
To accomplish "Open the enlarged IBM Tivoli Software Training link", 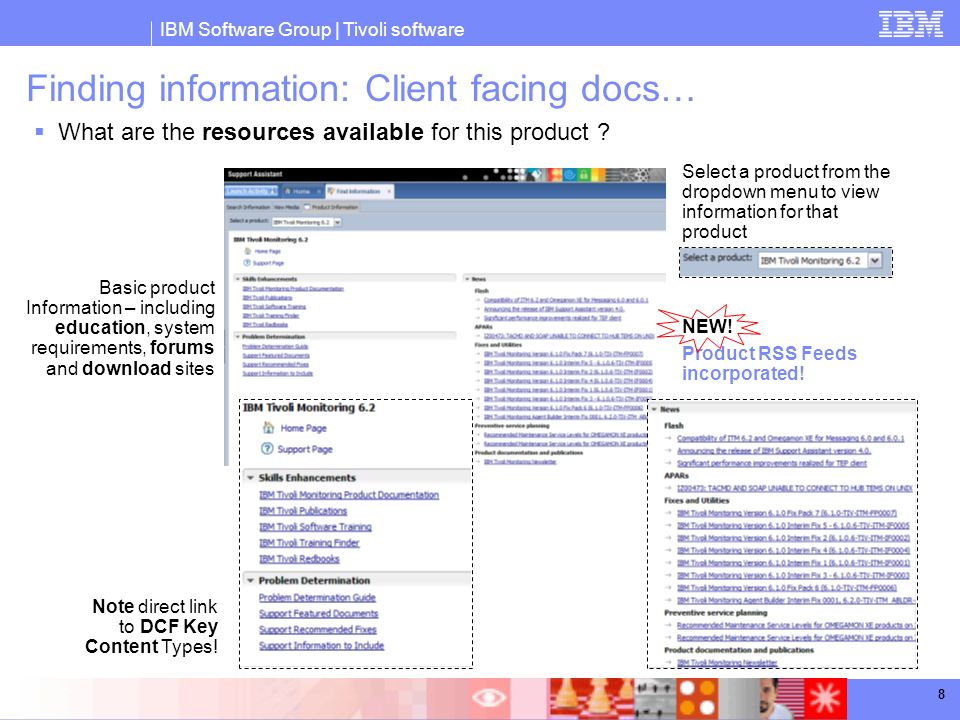I will (315, 527).
